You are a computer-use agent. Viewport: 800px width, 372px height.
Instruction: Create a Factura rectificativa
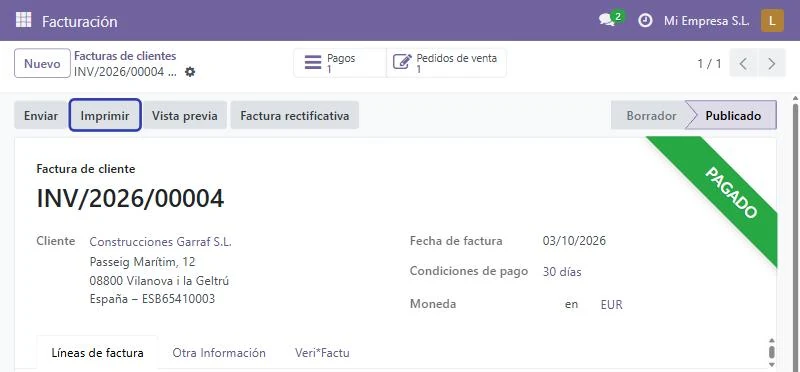pyautogui.click(x=295, y=115)
